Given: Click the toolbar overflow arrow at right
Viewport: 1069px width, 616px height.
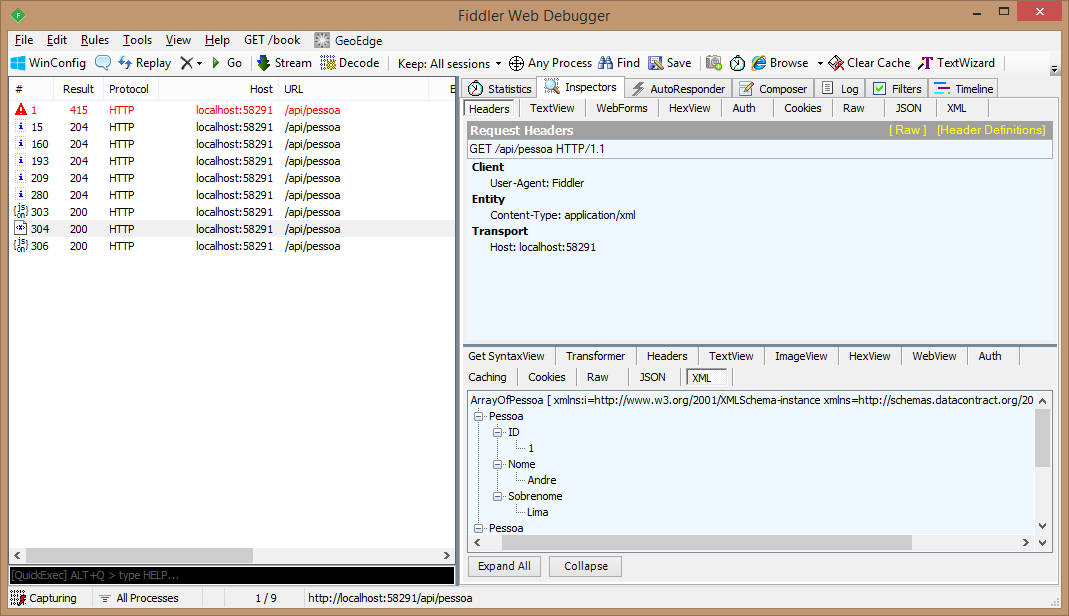Looking at the screenshot, I should point(1054,69).
